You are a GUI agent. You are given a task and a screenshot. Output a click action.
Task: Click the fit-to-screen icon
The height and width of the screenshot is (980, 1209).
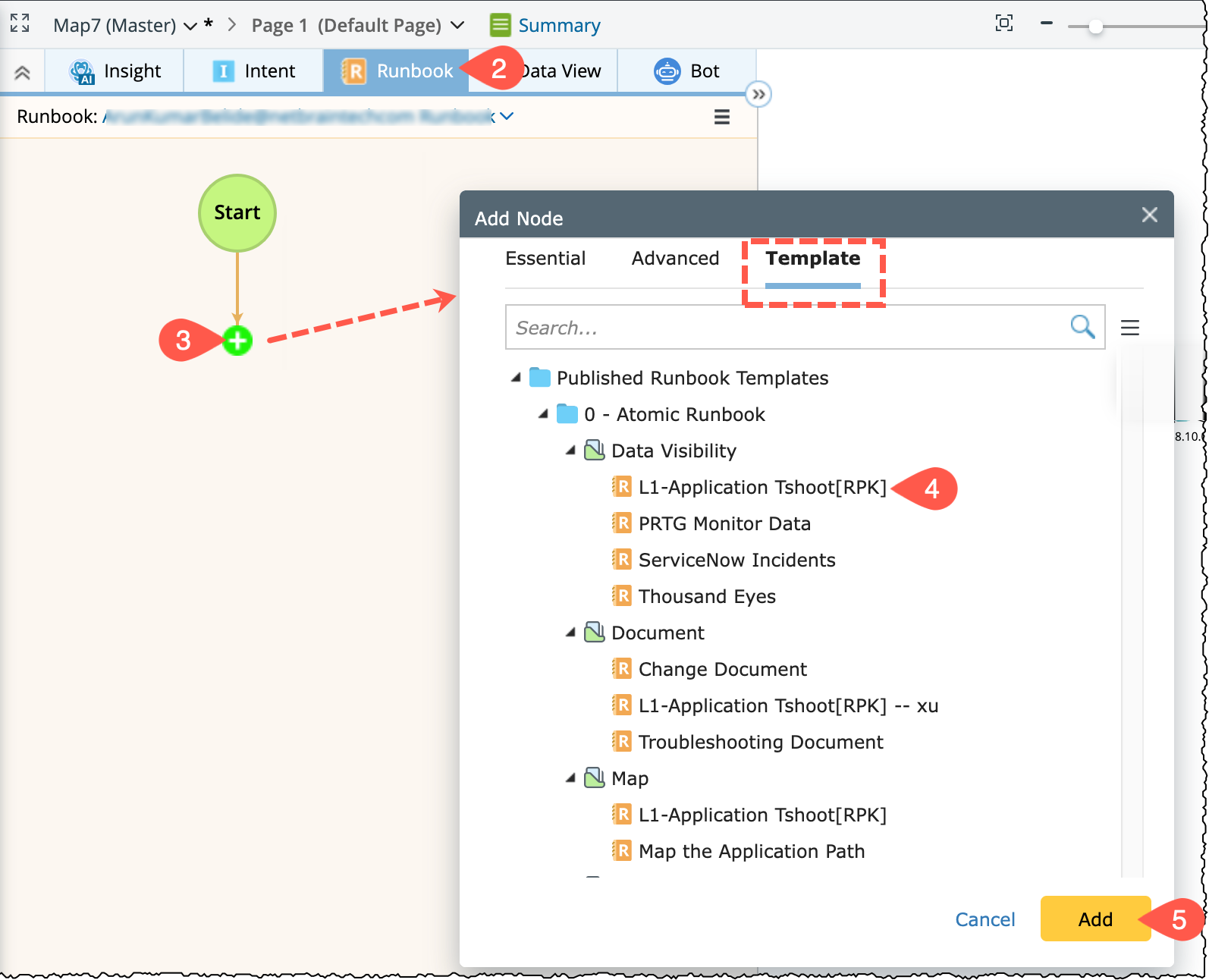1003,24
